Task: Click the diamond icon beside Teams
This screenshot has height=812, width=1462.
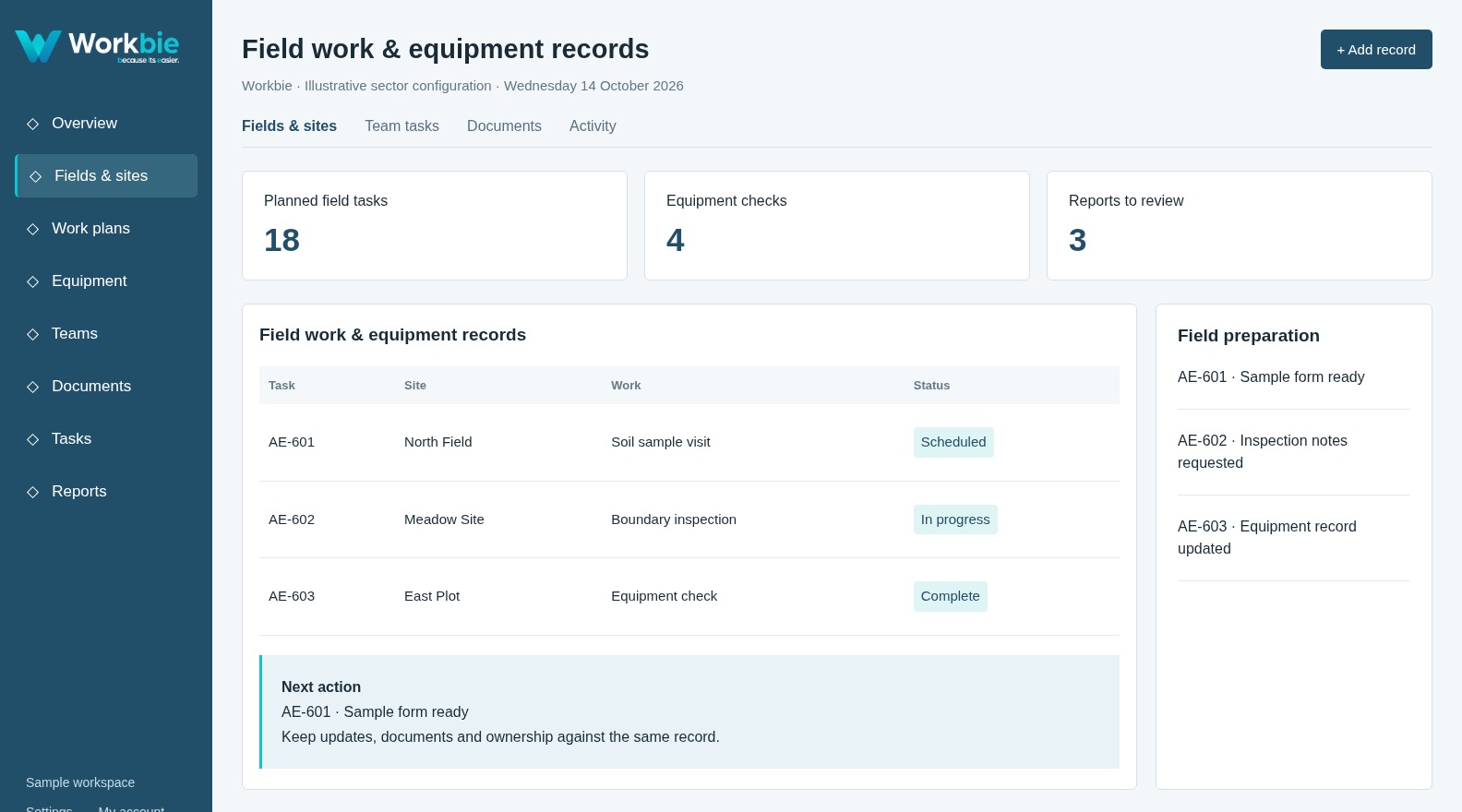Action: point(33,334)
